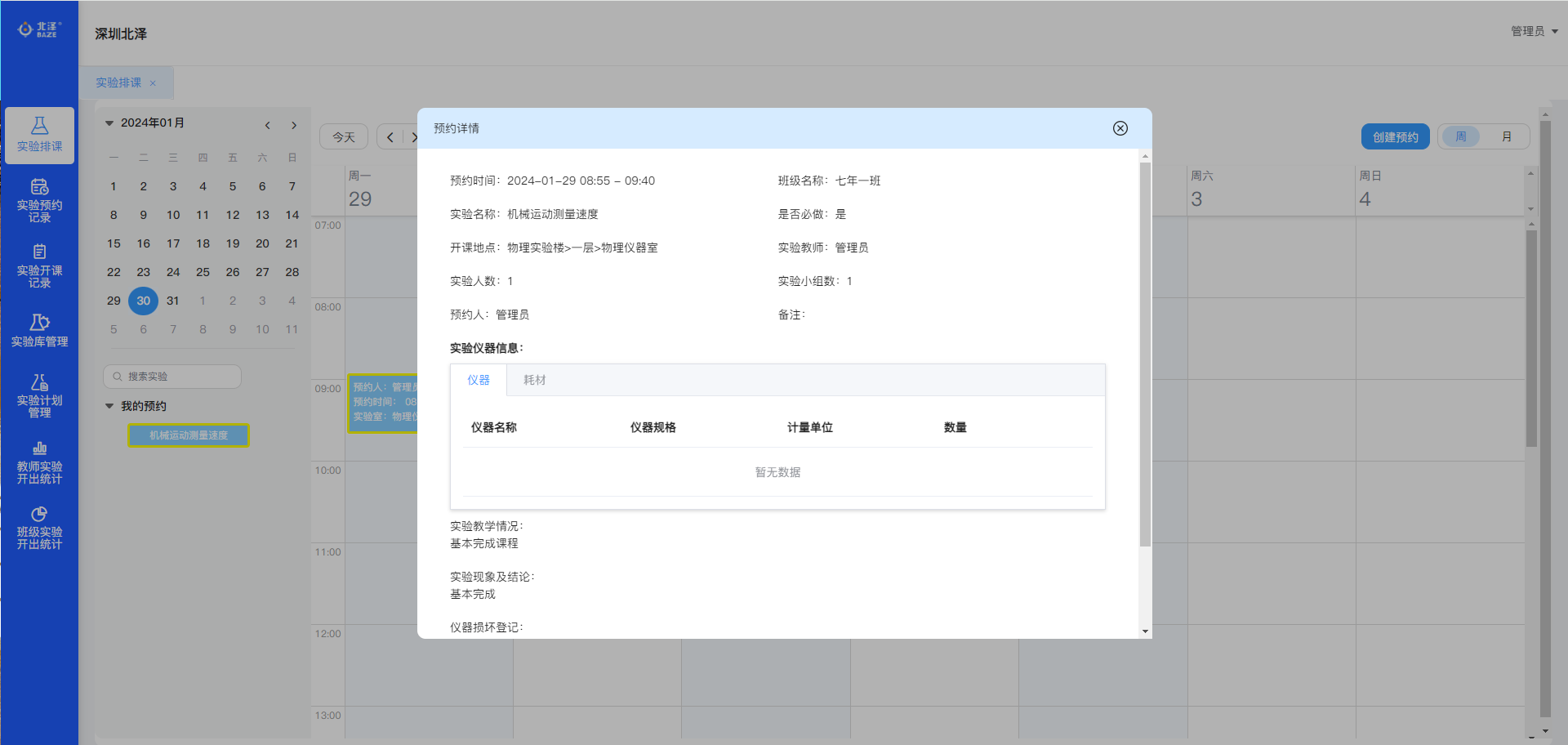This screenshot has width=1568, height=745.
Task: Switch calendar to 周 view
Action: (1460, 136)
